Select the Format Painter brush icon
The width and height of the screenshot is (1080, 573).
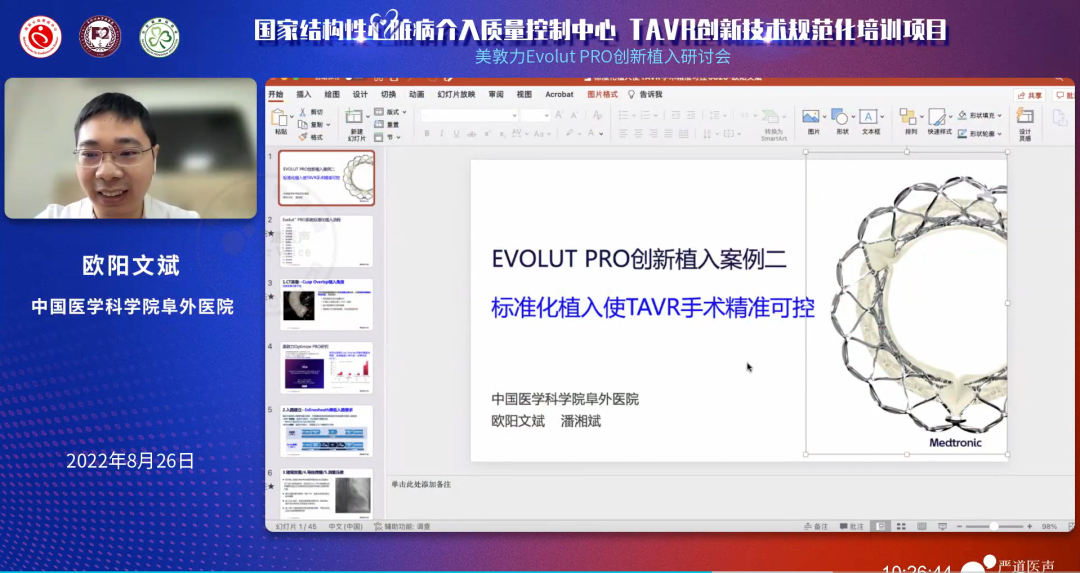tap(303, 137)
